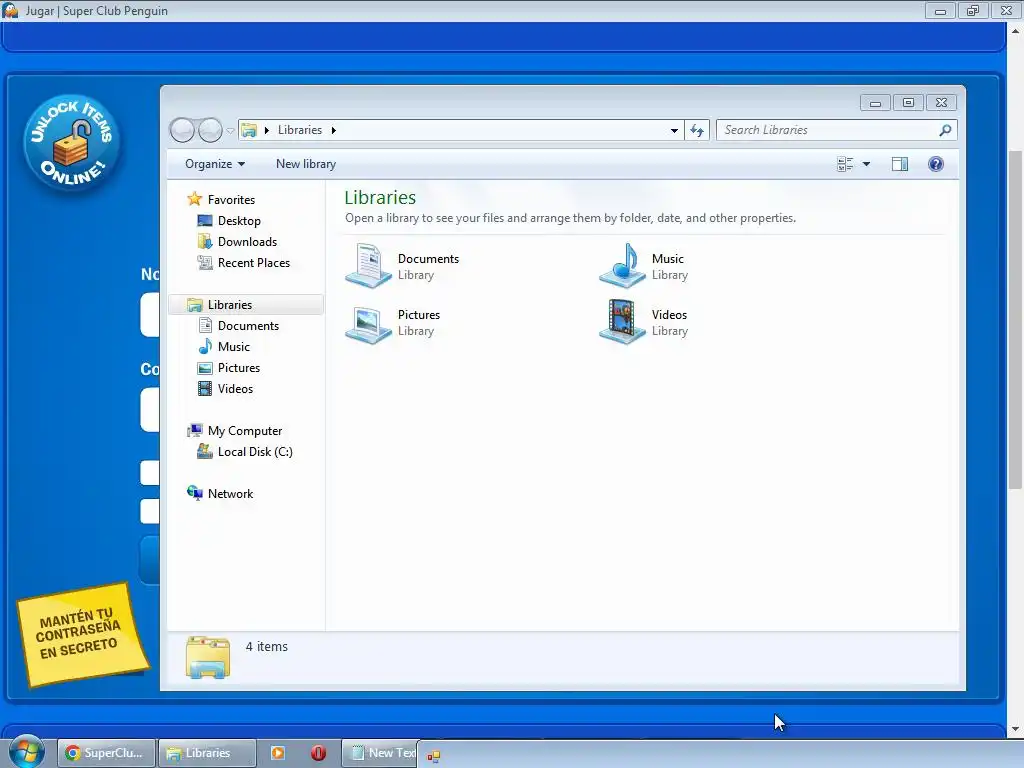The image size is (1024, 768).
Task: Open the Organize menu
Action: (215, 164)
